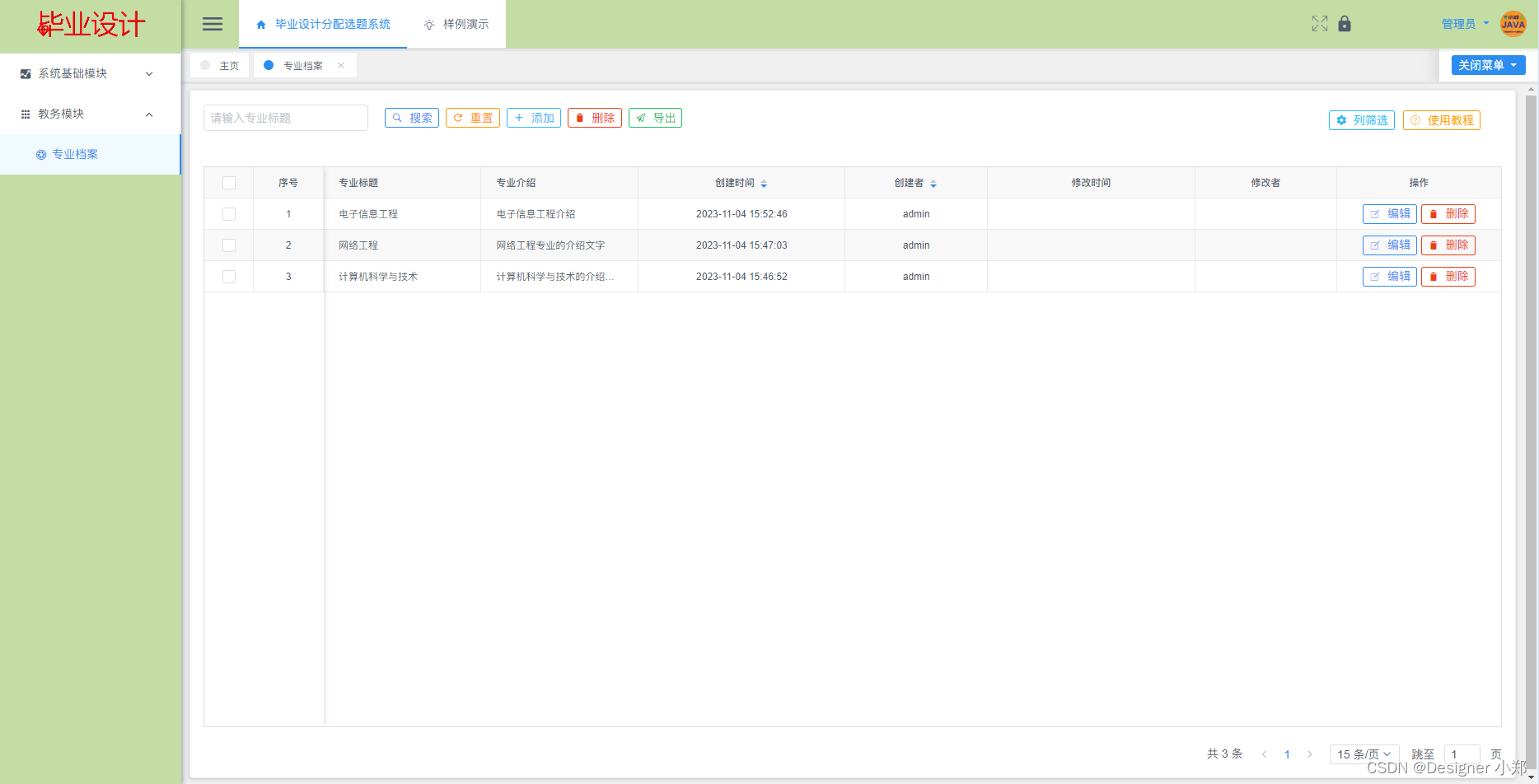
Task: Click the lock screen icon
Action: tap(1345, 24)
